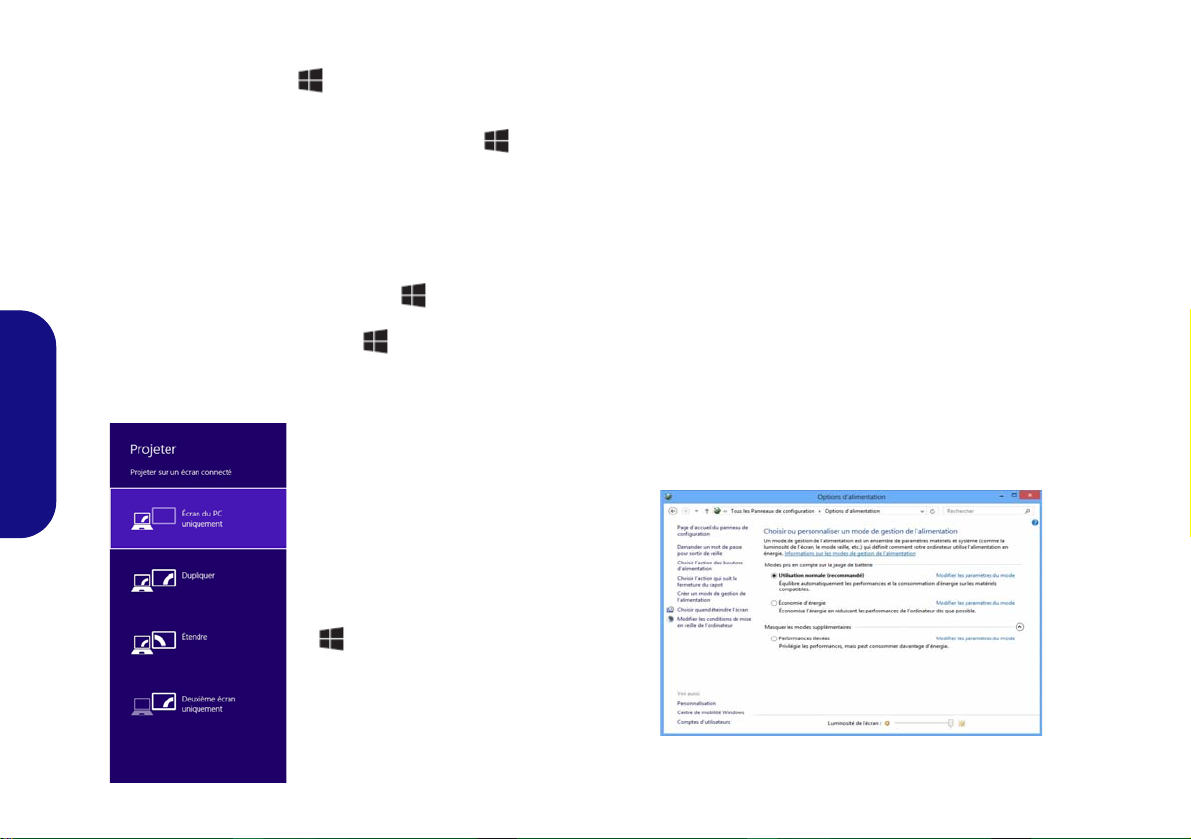This screenshot has width=1191, height=839.
Task: Modify settings for Performances élevées plan
Action: coord(975,639)
